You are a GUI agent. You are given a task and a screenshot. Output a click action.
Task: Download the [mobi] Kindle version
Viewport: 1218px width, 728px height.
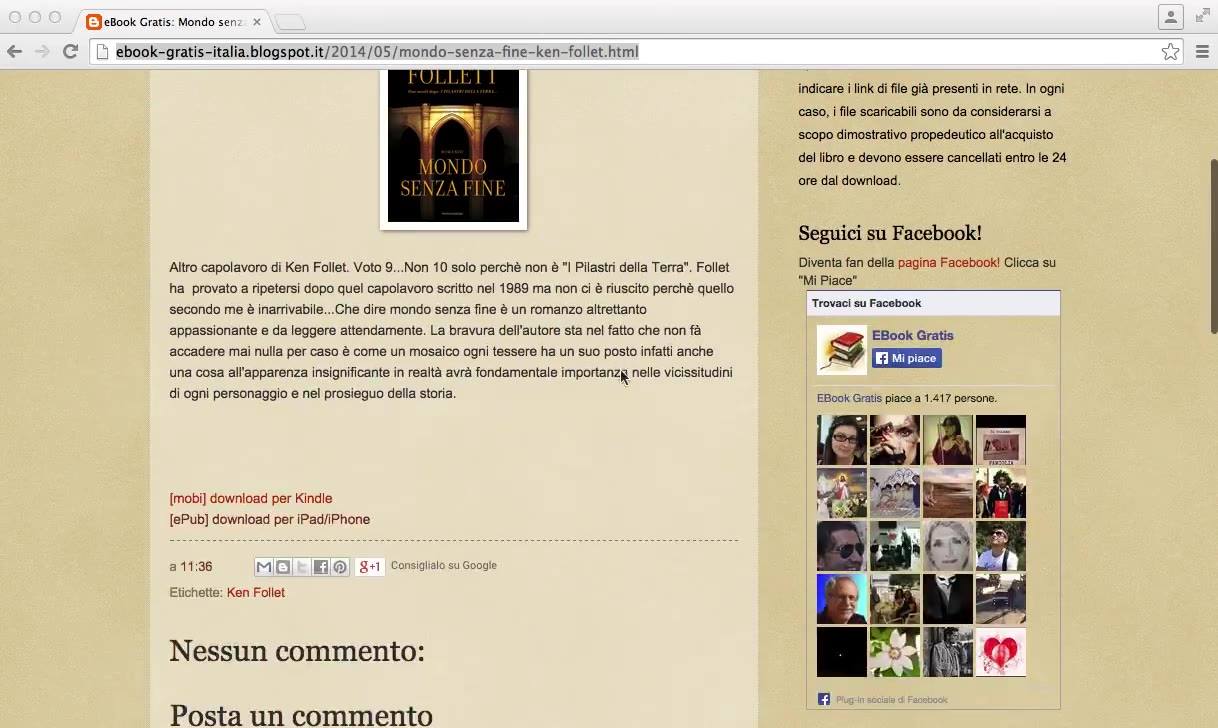pyautogui.click(x=251, y=498)
